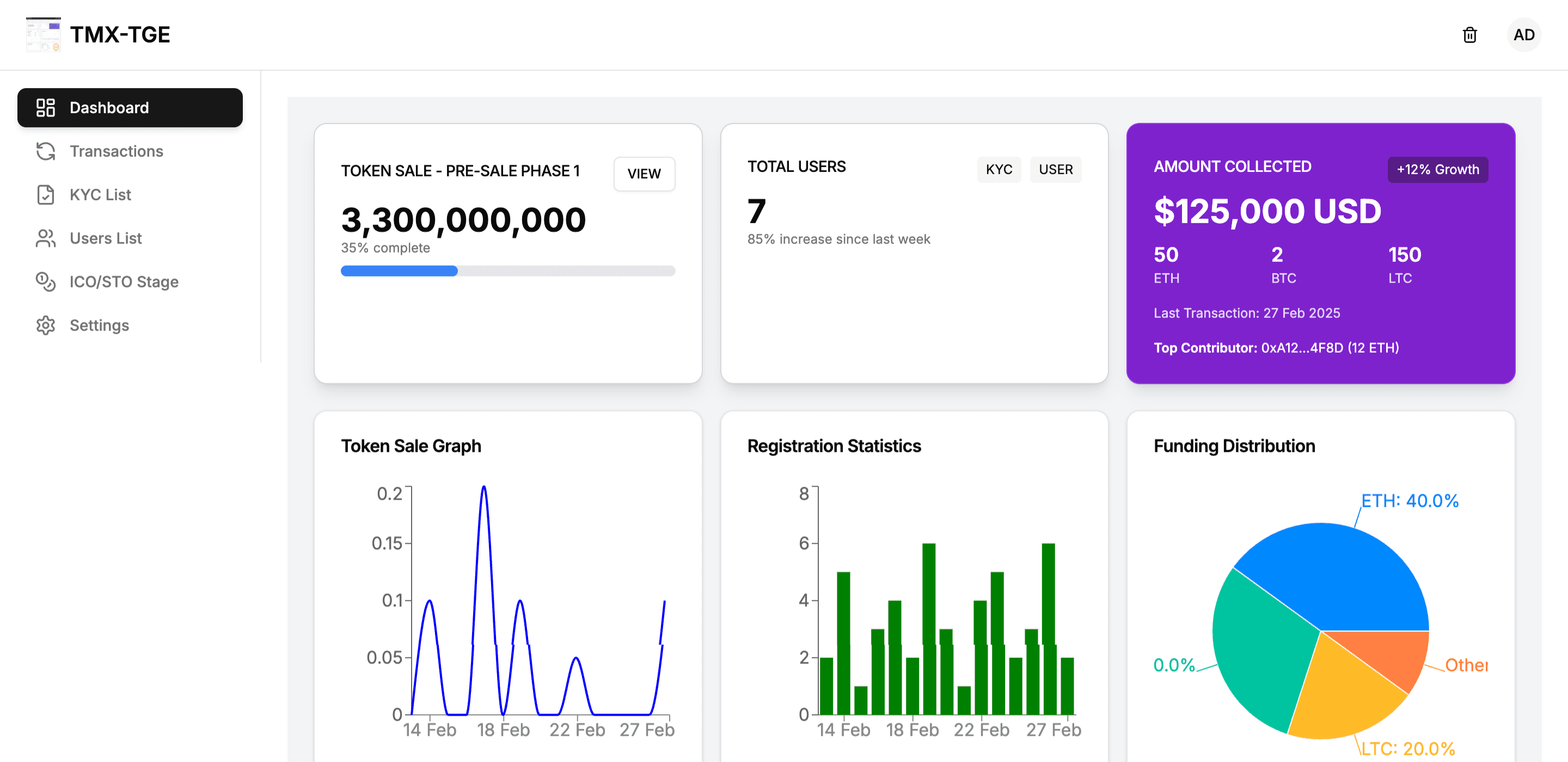The height and width of the screenshot is (762, 1568).
Task: Click the Top Contributor address text
Action: click(x=1330, y=347)
